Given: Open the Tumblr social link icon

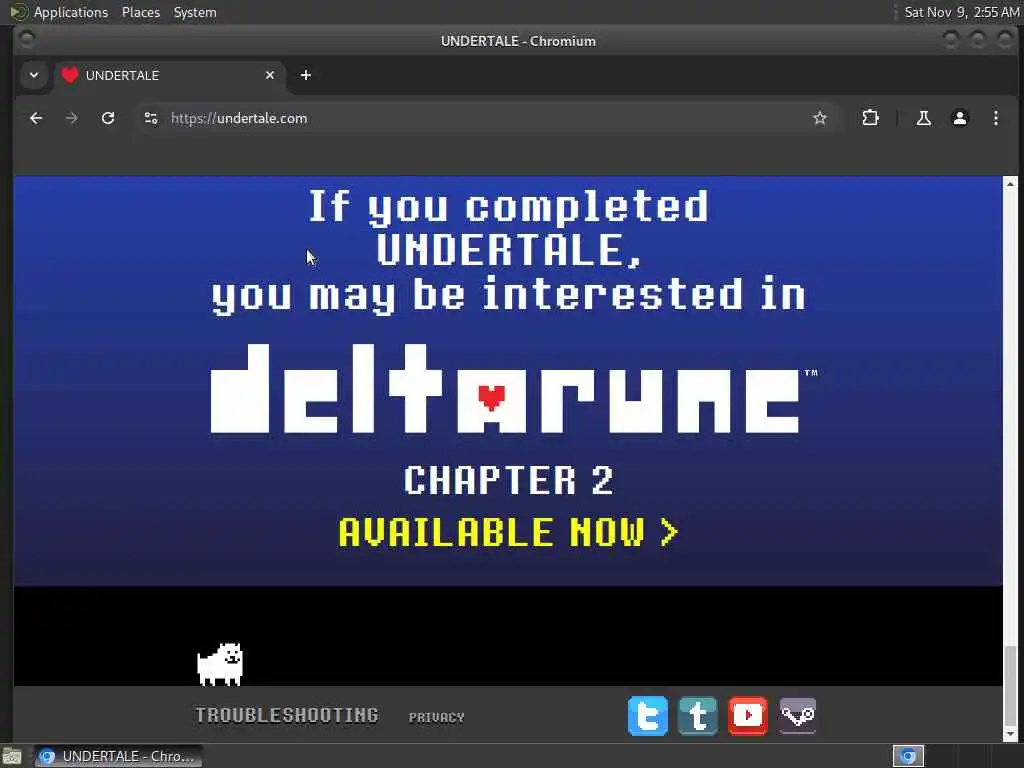Looking at the screenshot, I should point(697,716).
